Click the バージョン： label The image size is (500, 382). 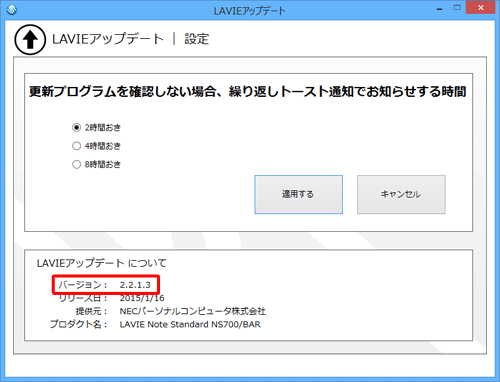coord(83,285)
